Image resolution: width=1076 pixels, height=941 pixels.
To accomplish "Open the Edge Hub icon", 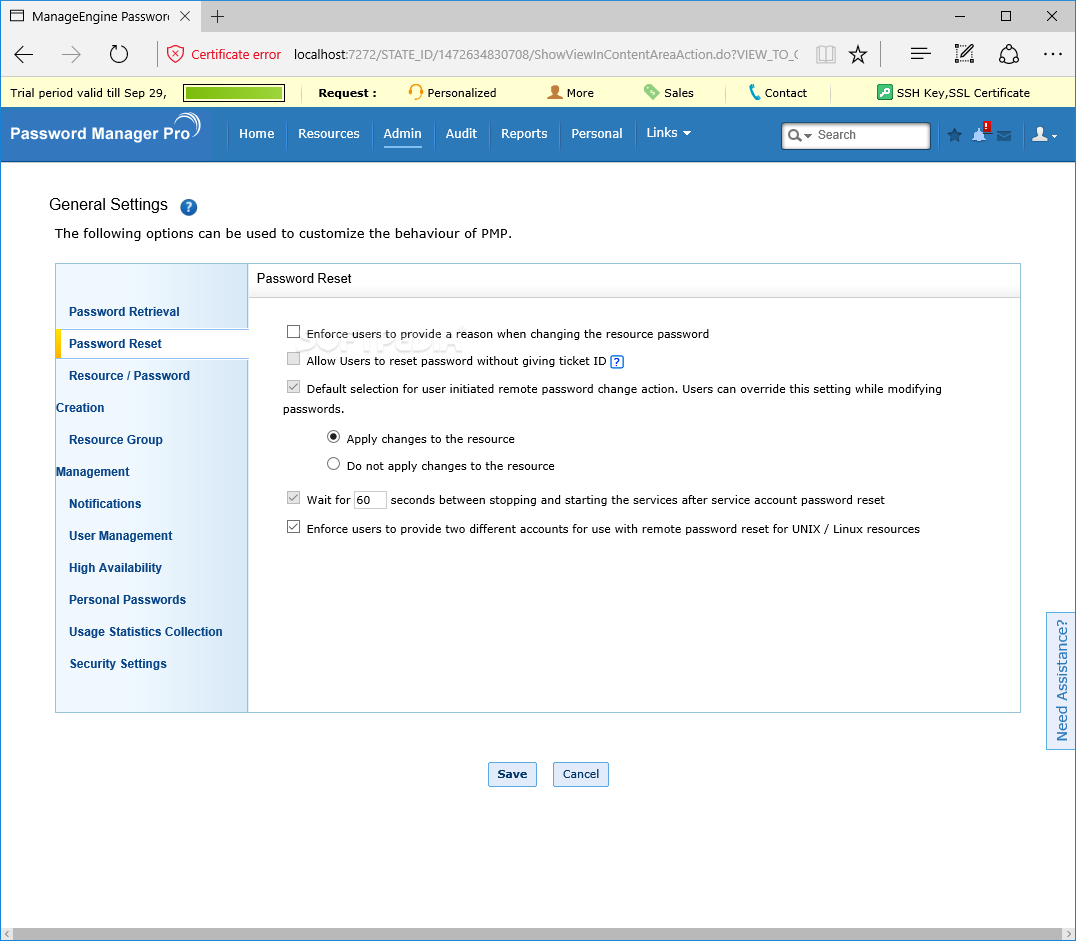I will pos(920,54).
